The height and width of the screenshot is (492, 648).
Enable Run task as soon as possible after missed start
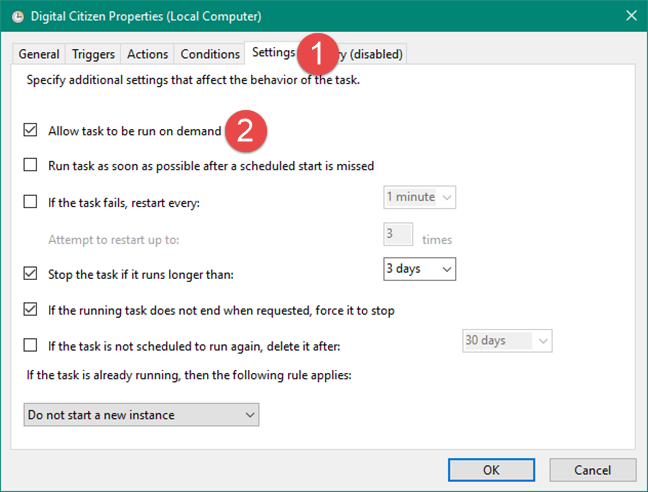[30, 165]
